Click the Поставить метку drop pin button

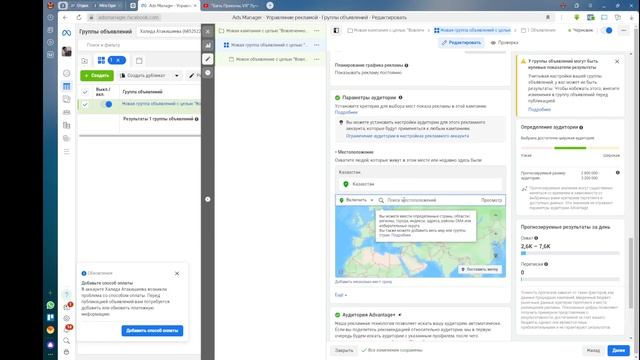[480, 269]
